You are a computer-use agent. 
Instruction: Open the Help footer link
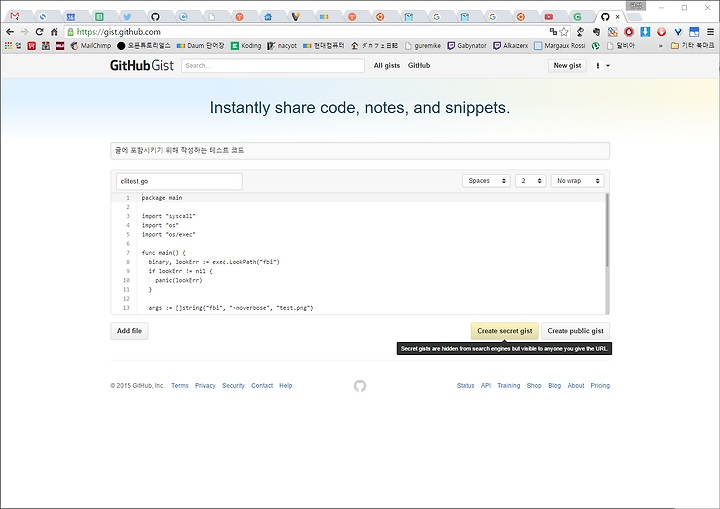pyautogui.click(x=286, y=385)
